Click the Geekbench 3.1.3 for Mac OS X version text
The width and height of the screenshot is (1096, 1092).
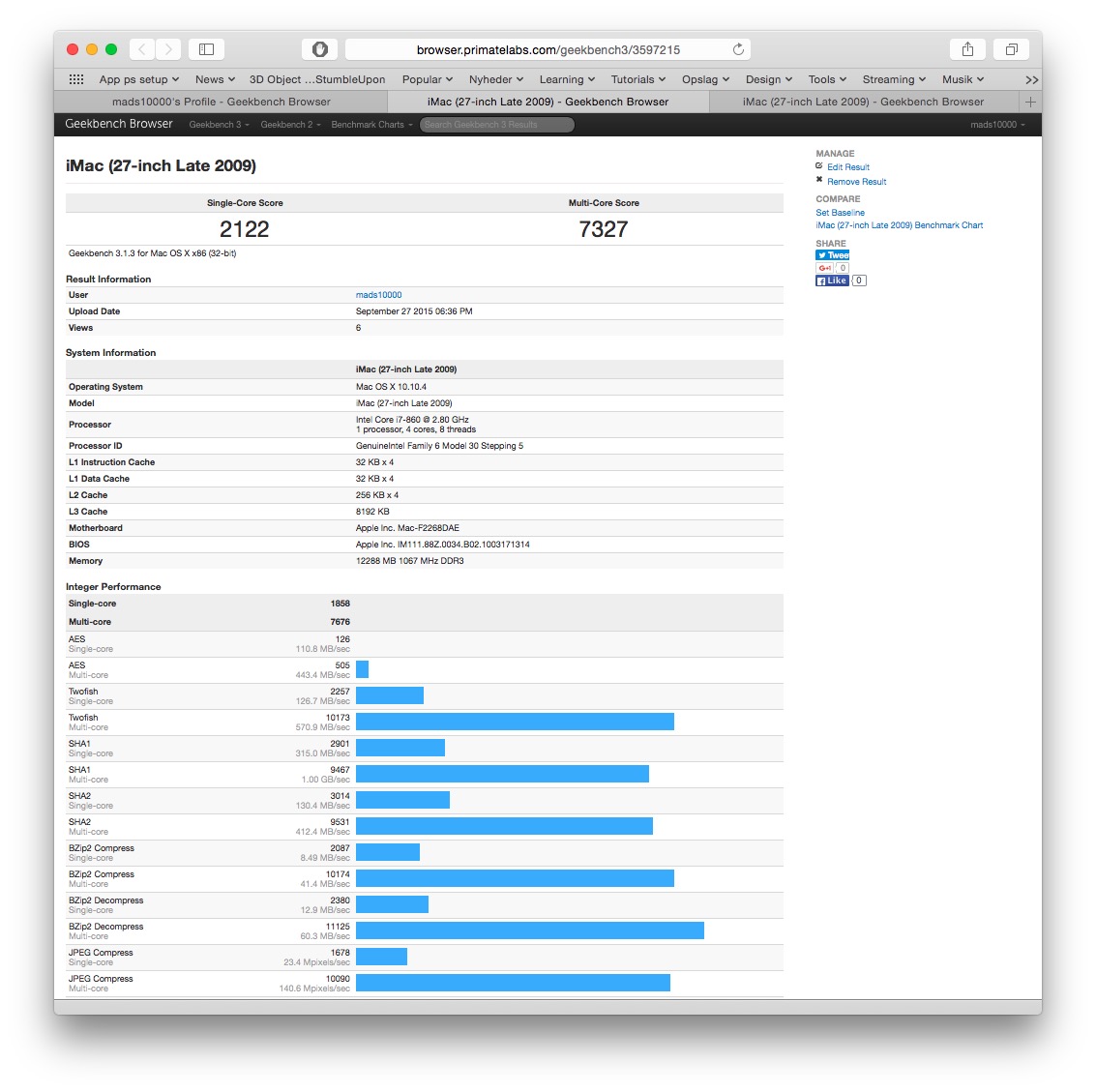coord(153,253)
